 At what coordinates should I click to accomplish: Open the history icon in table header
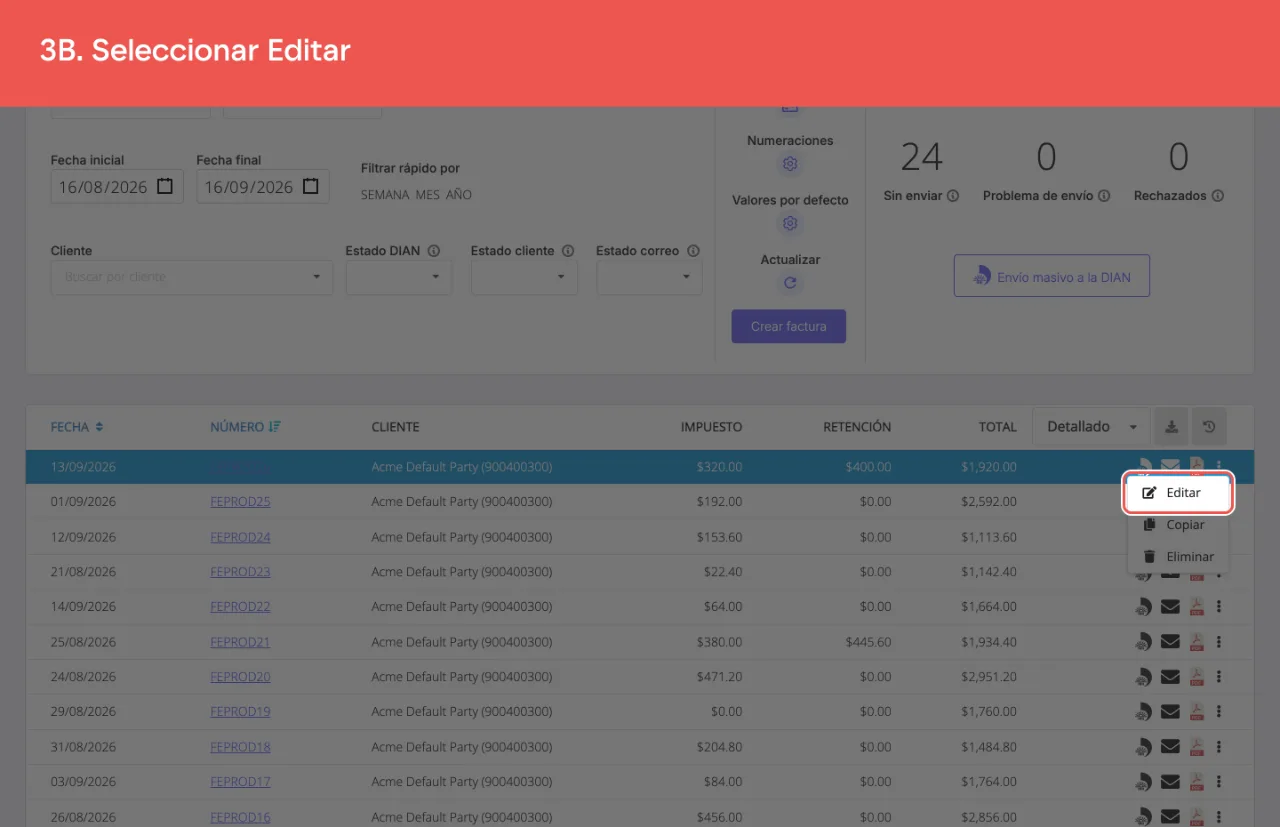1209,427
